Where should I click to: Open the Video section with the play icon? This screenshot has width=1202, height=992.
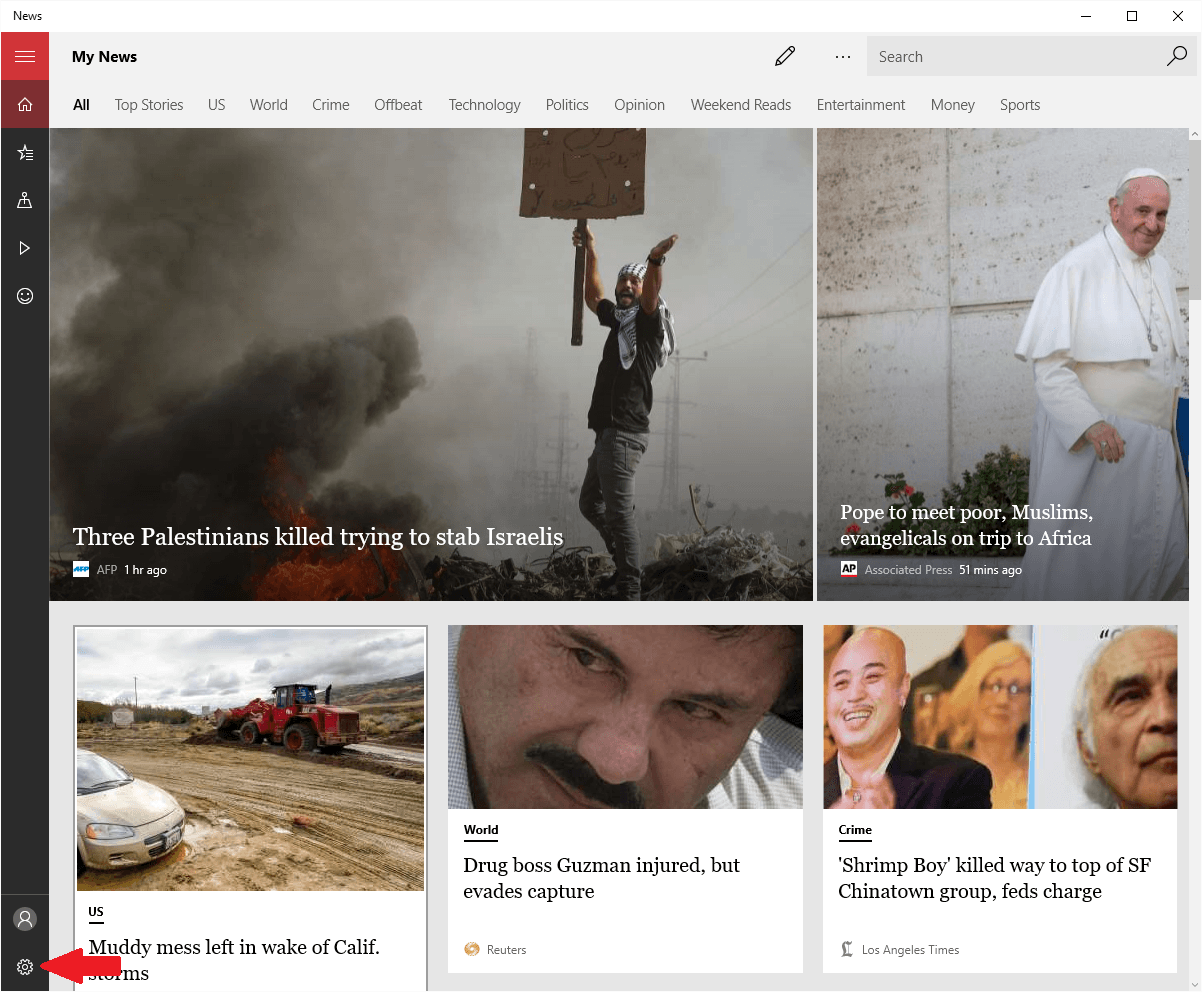tap(25, 248)
